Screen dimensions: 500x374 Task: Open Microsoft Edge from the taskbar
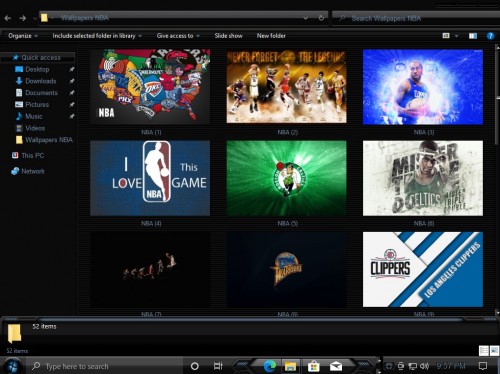[x=269, y=366]
